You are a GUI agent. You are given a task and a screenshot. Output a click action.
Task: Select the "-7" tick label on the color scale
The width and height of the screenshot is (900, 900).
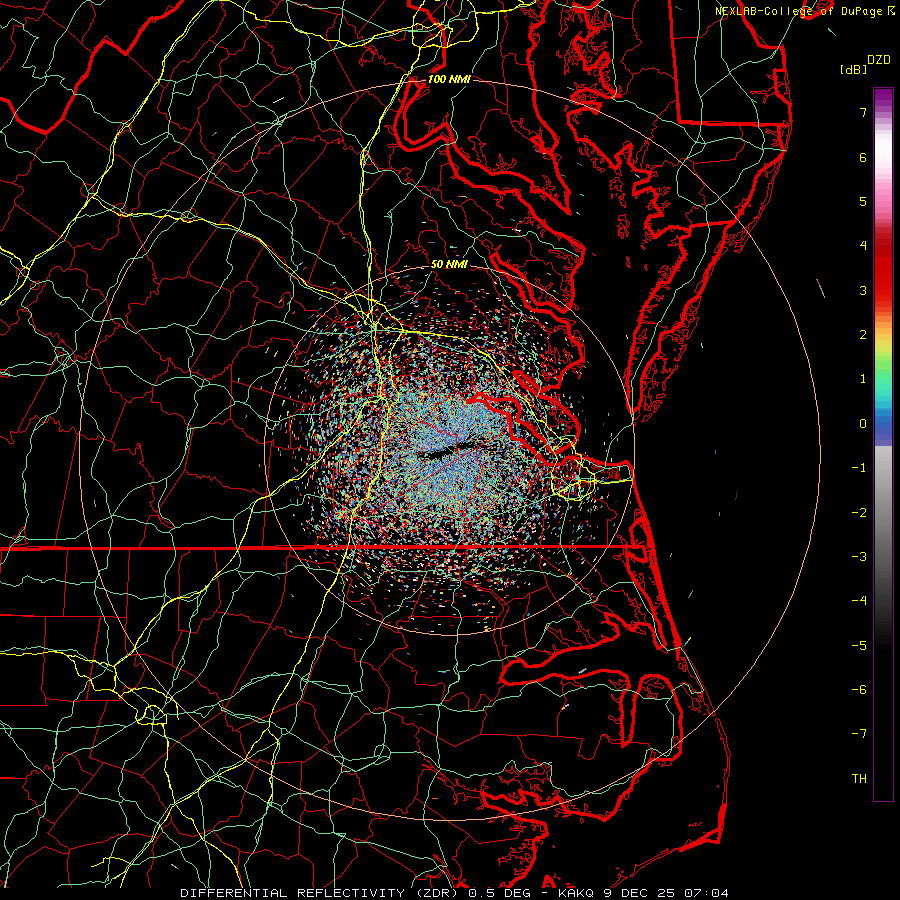pos(859,734)
